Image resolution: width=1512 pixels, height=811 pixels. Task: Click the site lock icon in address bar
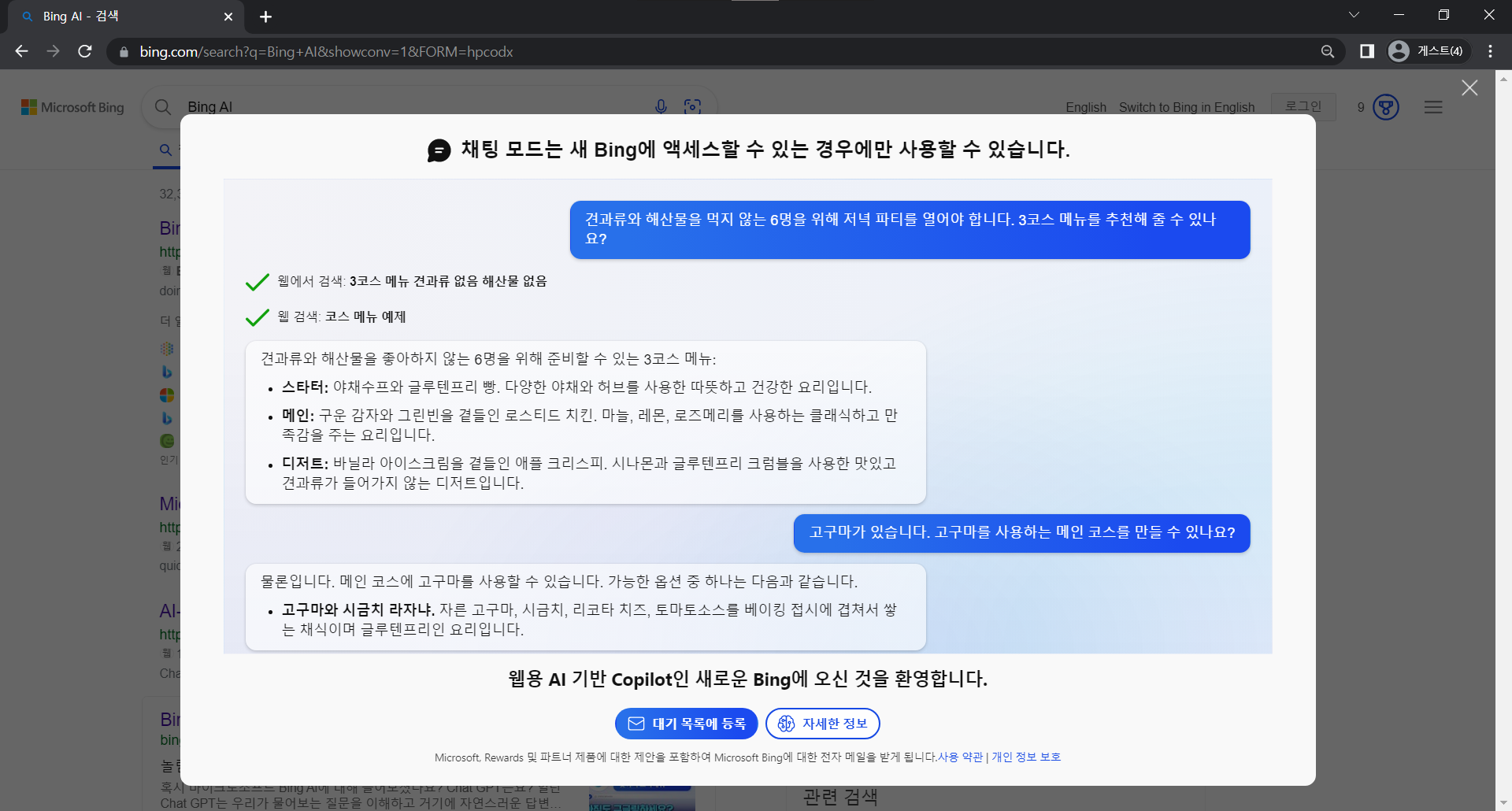[x=124, y=52]
